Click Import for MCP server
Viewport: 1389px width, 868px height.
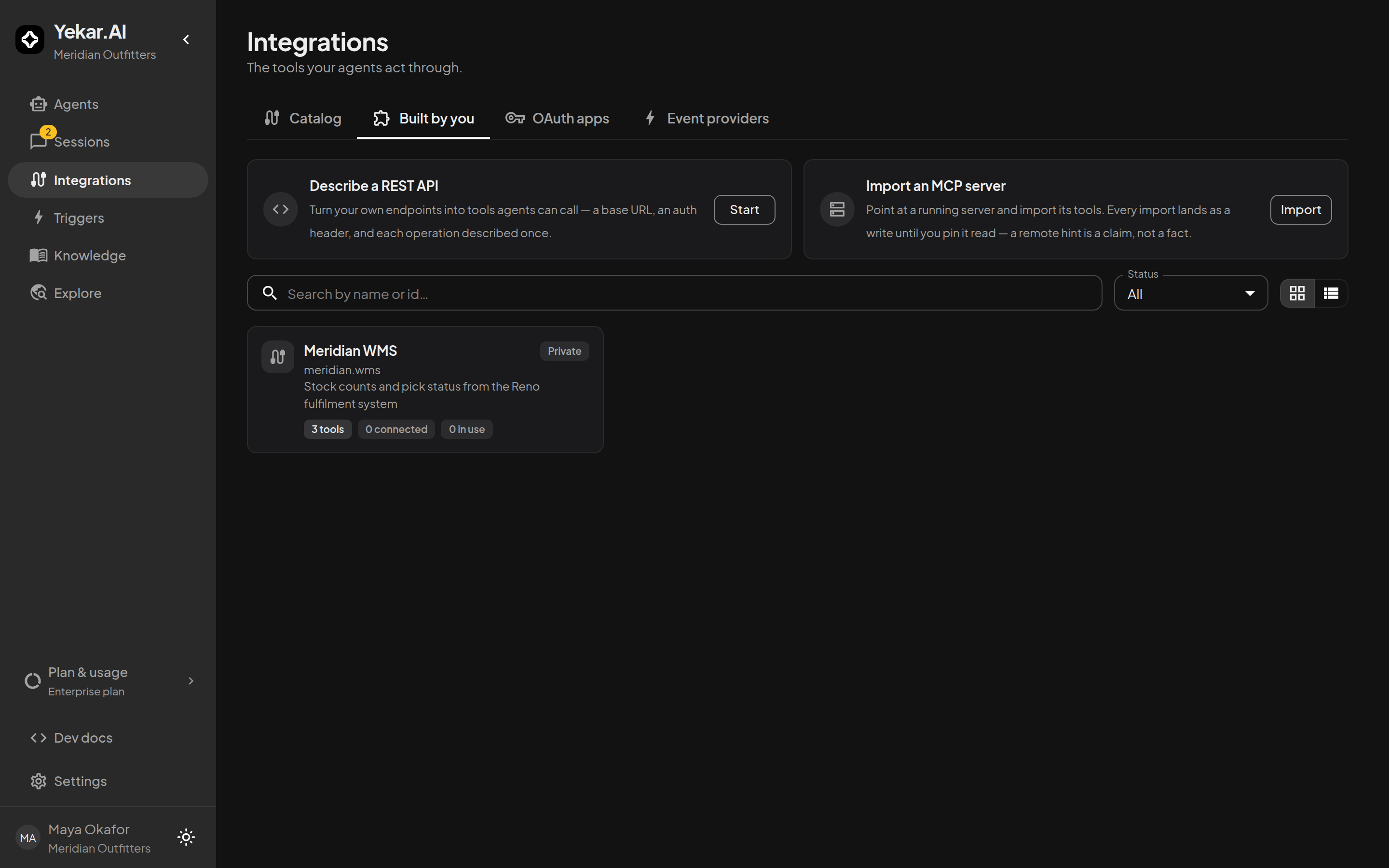(x=1301, y=210)
